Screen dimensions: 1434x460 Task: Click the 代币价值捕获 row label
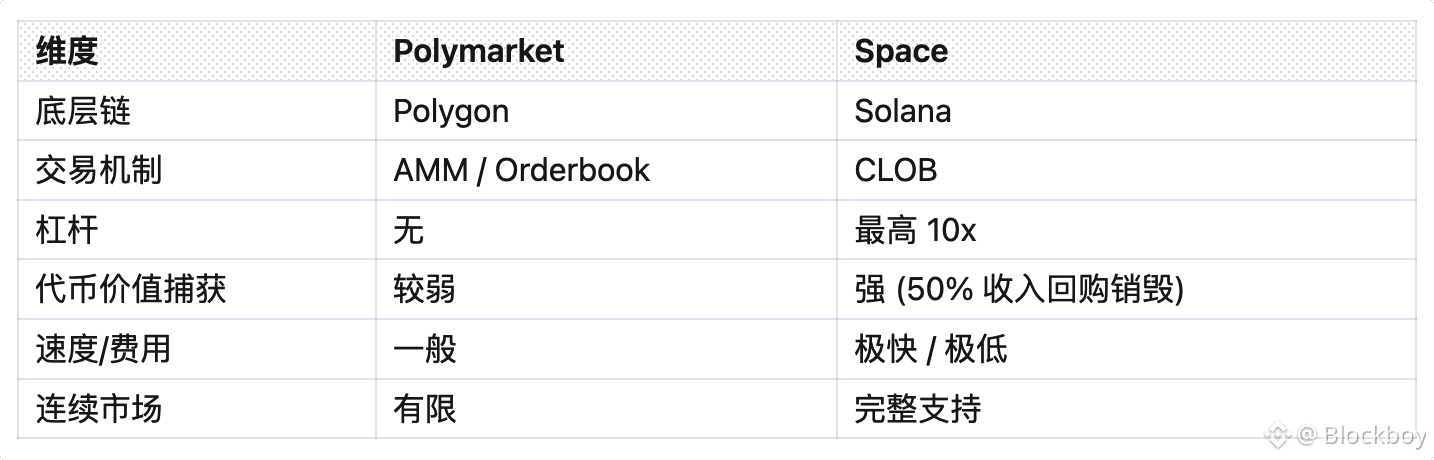[131, 290]
